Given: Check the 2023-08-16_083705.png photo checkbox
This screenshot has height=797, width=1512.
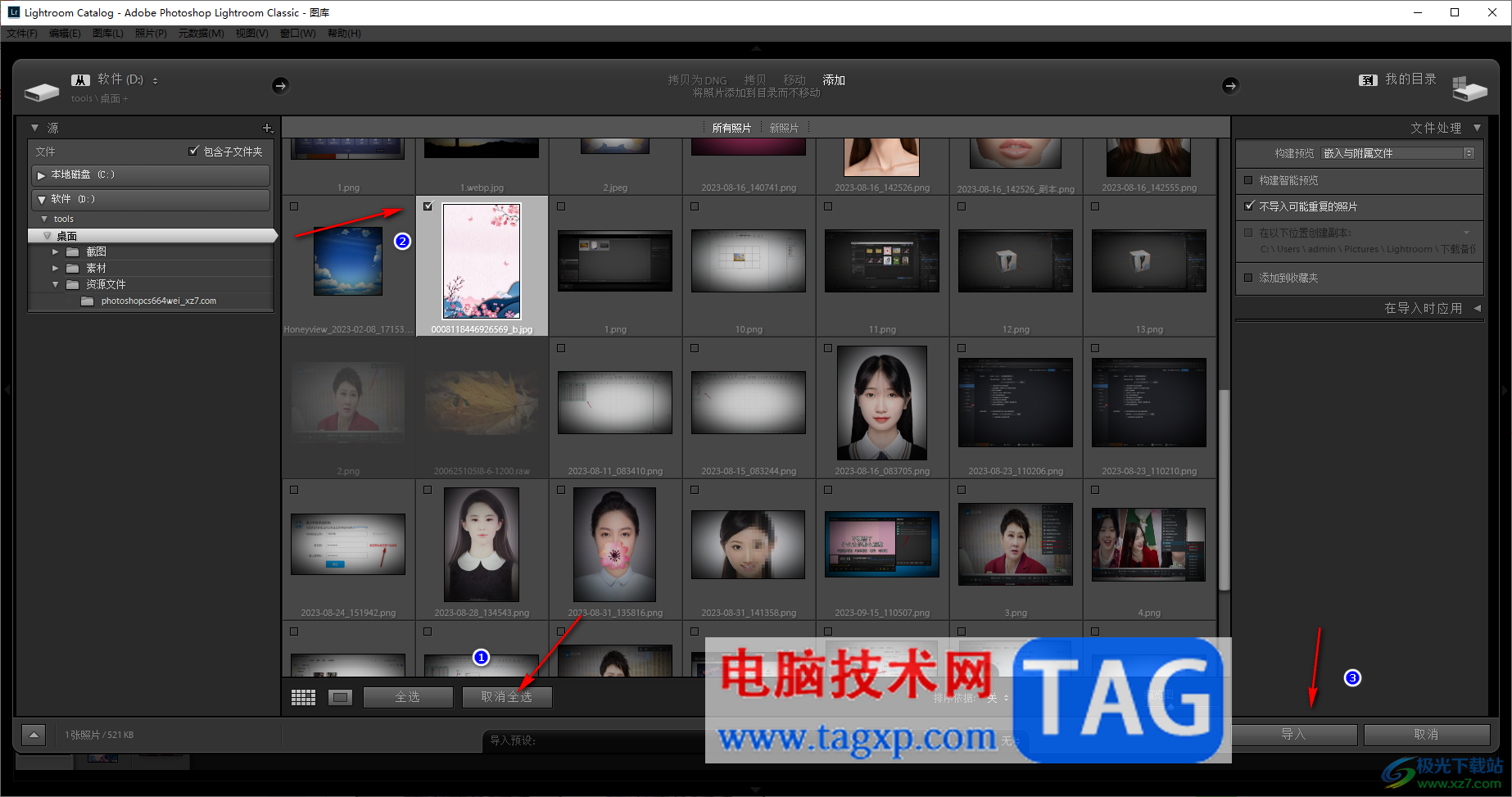Looking at the screenshot, I should pos(828,348).
